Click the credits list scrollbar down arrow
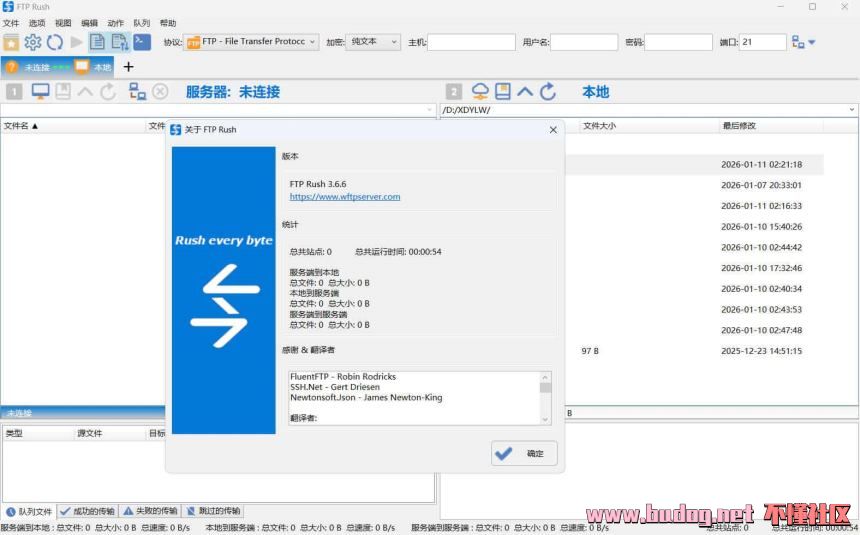Viewport: 860px width, 535px height. [x=545, y=419]
